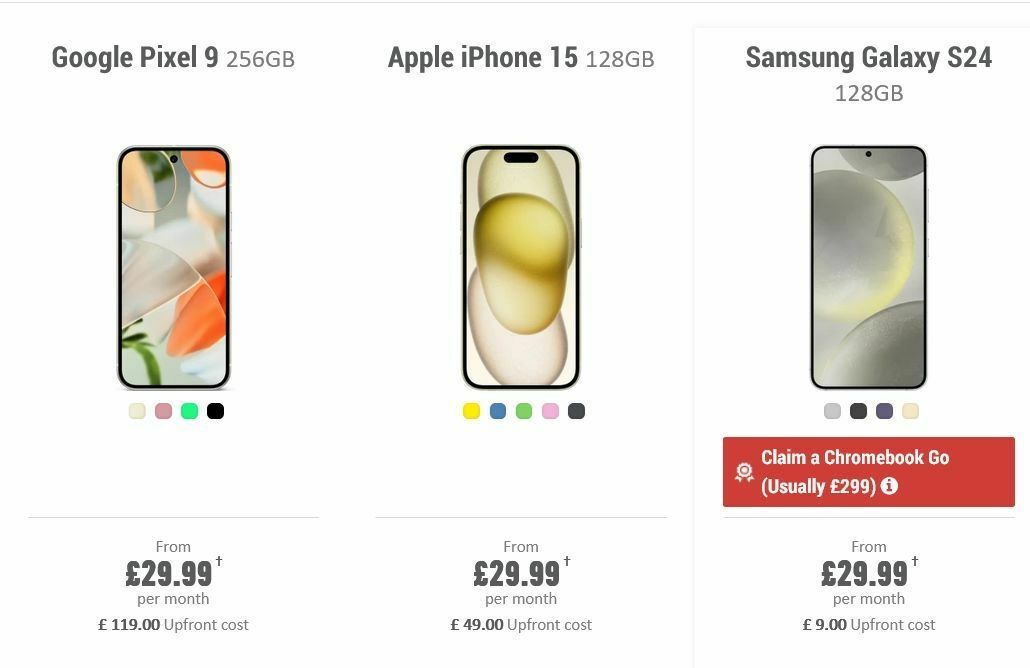The image size is (1030, 668).
Task: Select the pink color option for iPhone 15
Action: coord(550,410)
